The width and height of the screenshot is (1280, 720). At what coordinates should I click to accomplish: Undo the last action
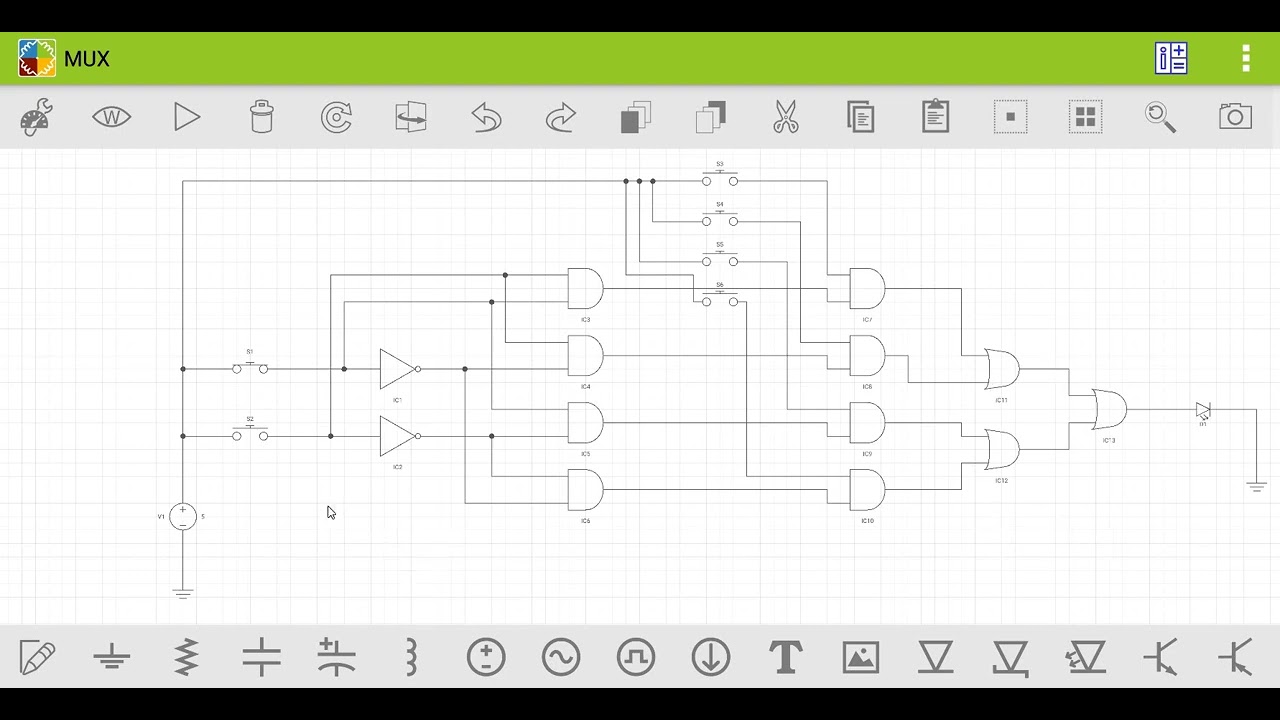click(x=486, y=117)
